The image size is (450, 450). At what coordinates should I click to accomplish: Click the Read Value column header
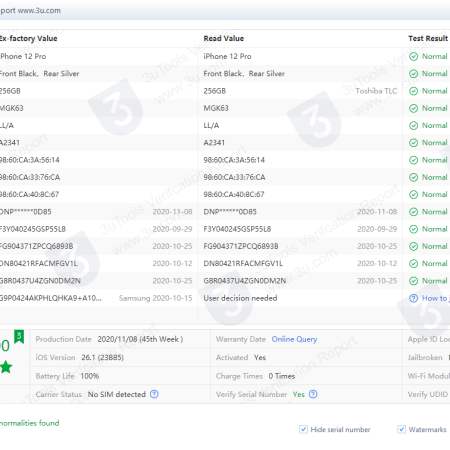click(x=224, y=39)
